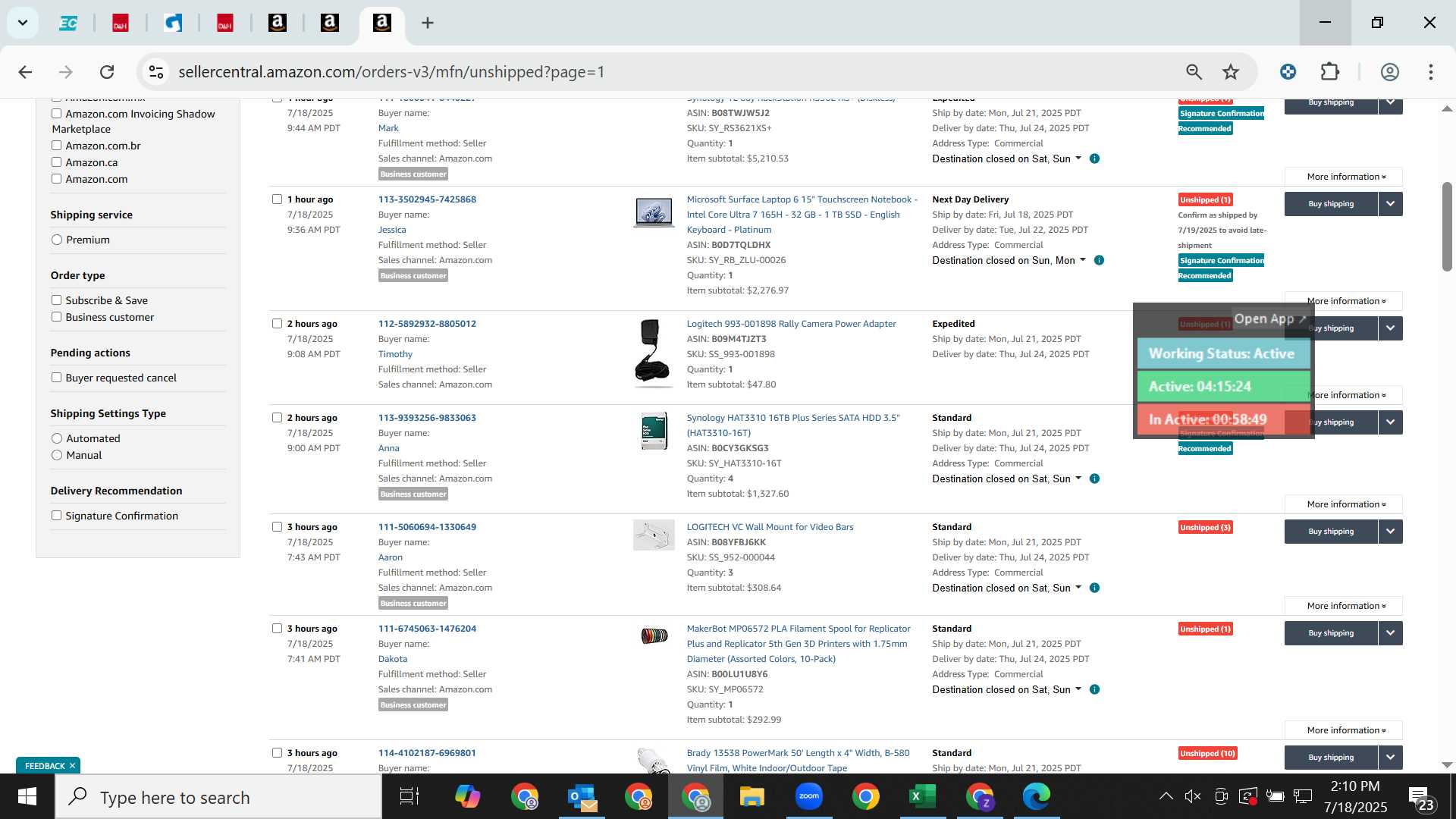Open Zoom from the taskbar
The image size is (1456, 819).
(x=809, y=796)
